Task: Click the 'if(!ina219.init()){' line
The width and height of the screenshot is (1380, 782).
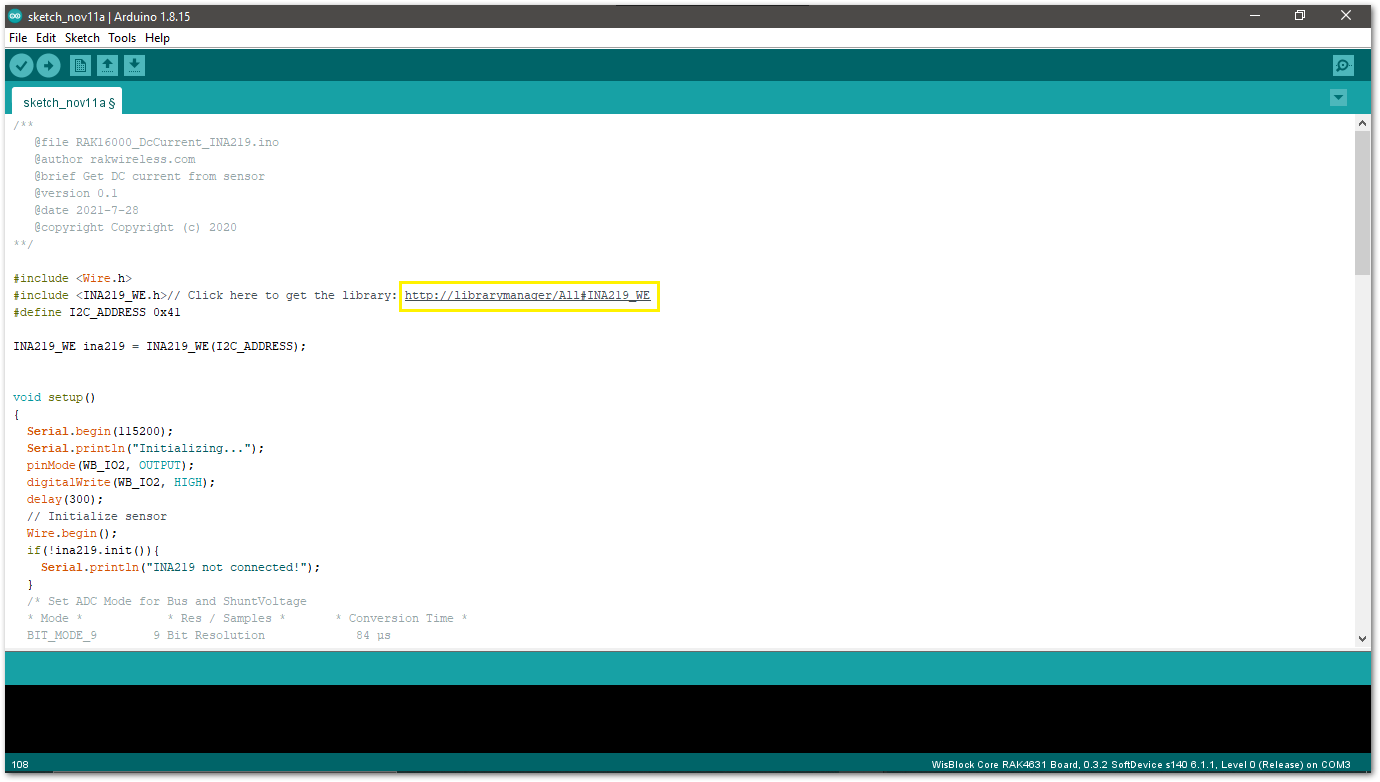Action: [x=93, y=550]
